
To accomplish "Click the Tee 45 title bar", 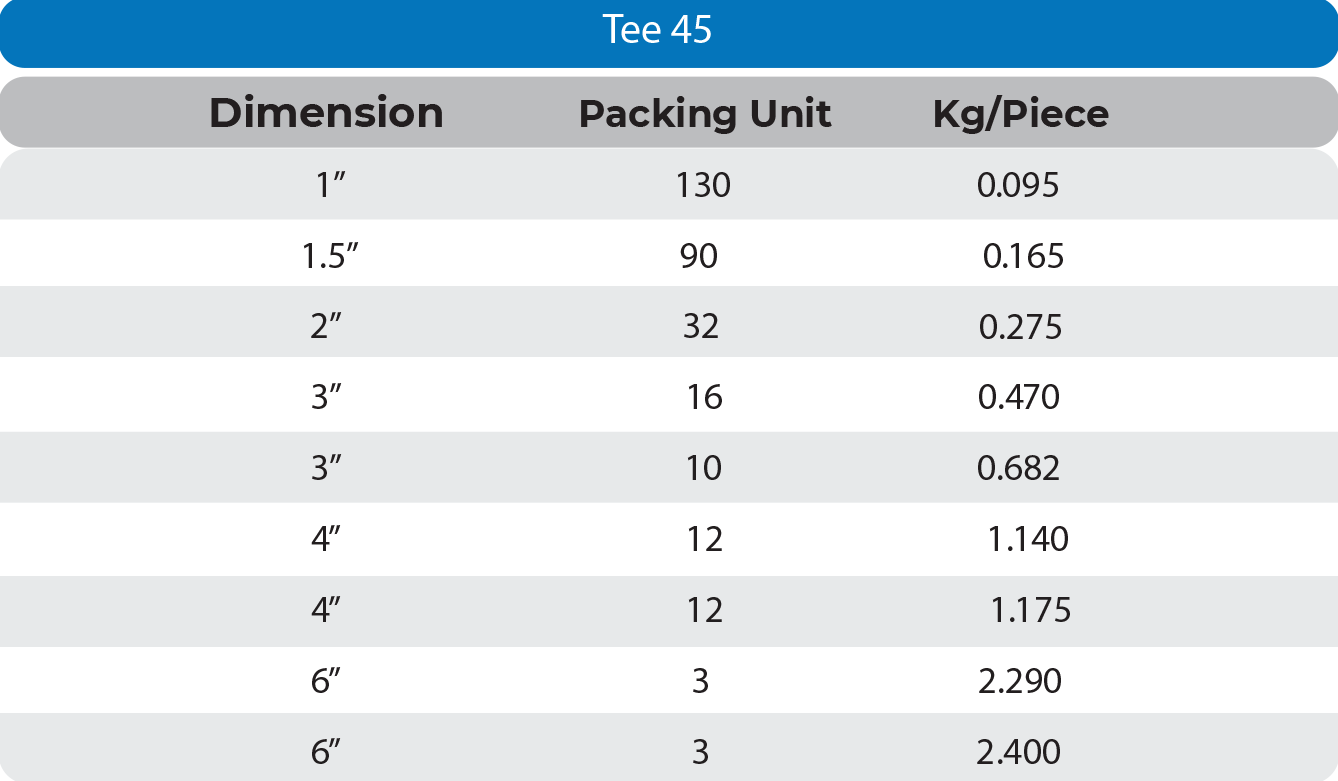I will click(x=657, y=30).
